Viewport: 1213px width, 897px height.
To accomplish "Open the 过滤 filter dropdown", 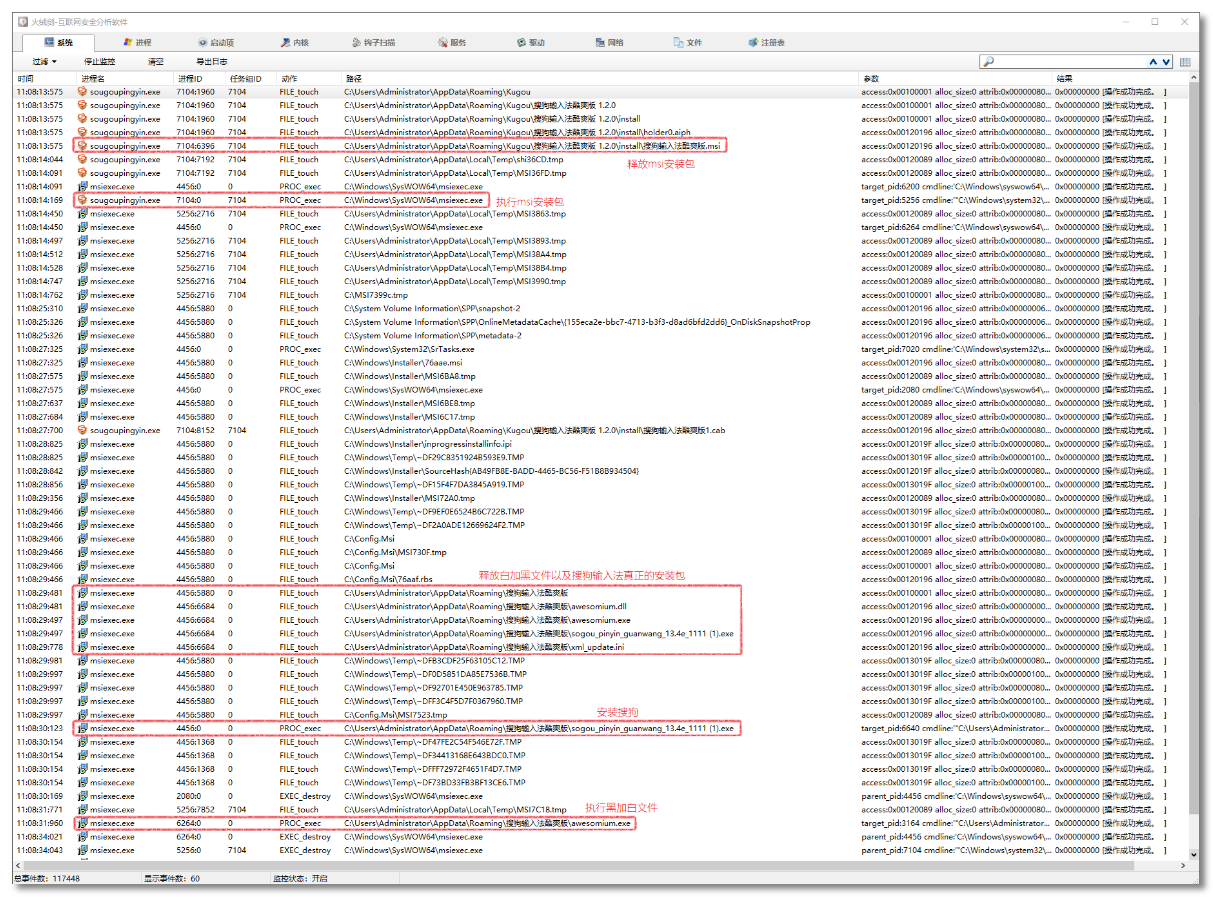I will [44, 62].
